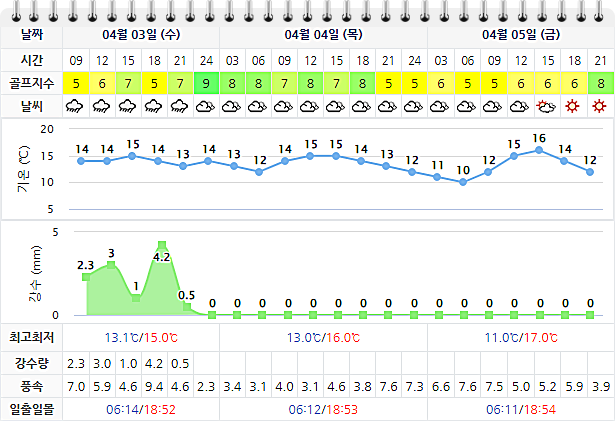
Task: Click the 최고최저 row label
Action: (31, 337)
